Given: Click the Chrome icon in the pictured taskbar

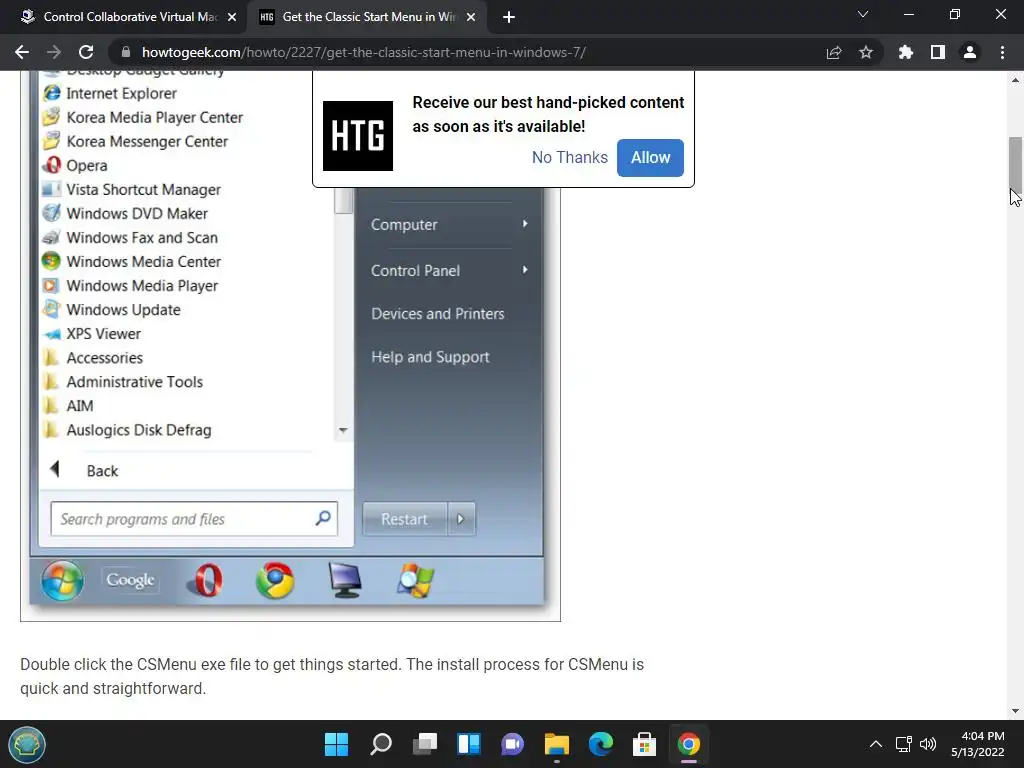Looking at the screenshot, I should click(275, 581).
